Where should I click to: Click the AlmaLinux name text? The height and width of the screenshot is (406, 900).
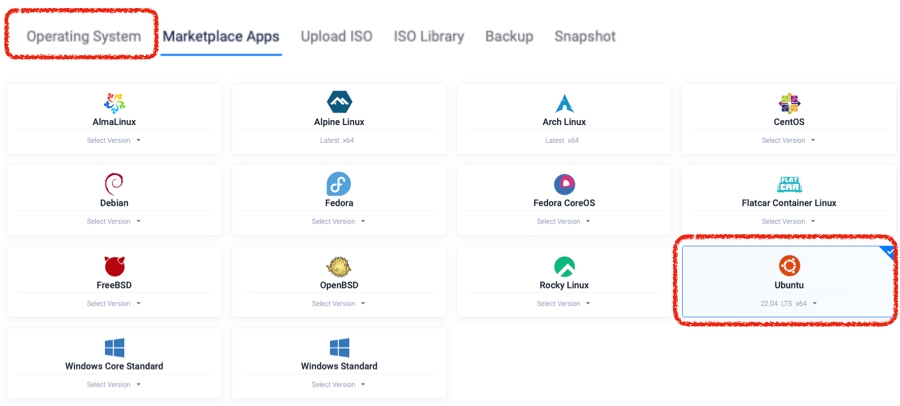[x=114, y=122]
